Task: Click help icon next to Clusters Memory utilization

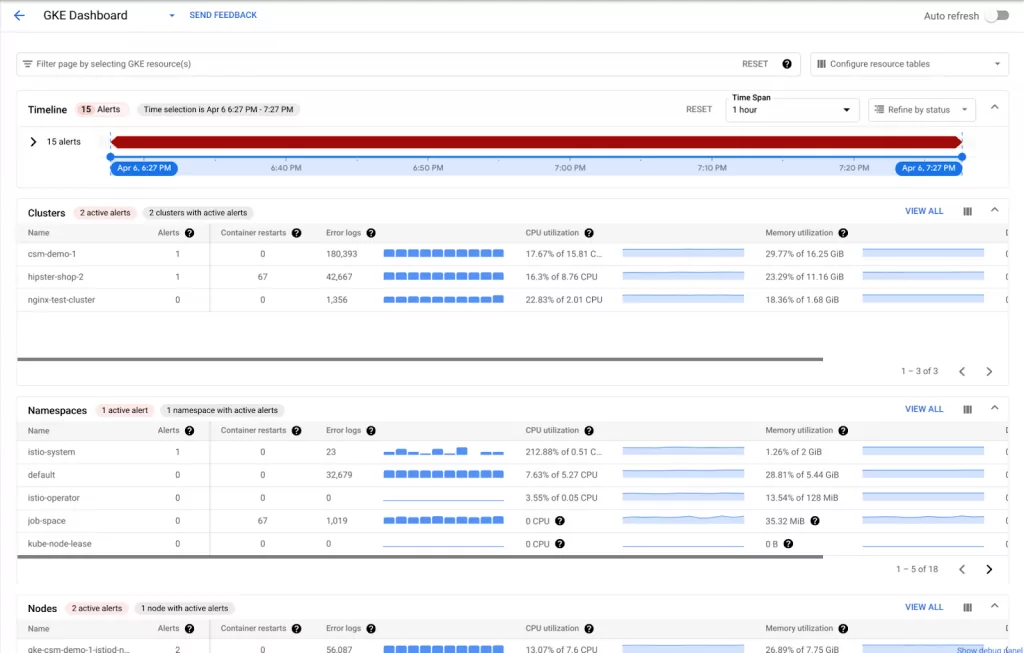Action: click(x=843, y=233)
